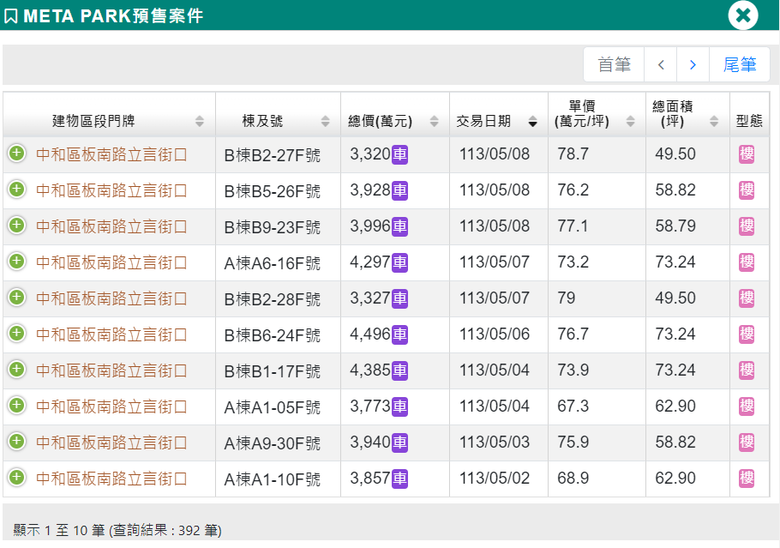Open address link in A棟A1-05F號 row
The height and width of the screenshot is (548, 780).
[111, 407]
